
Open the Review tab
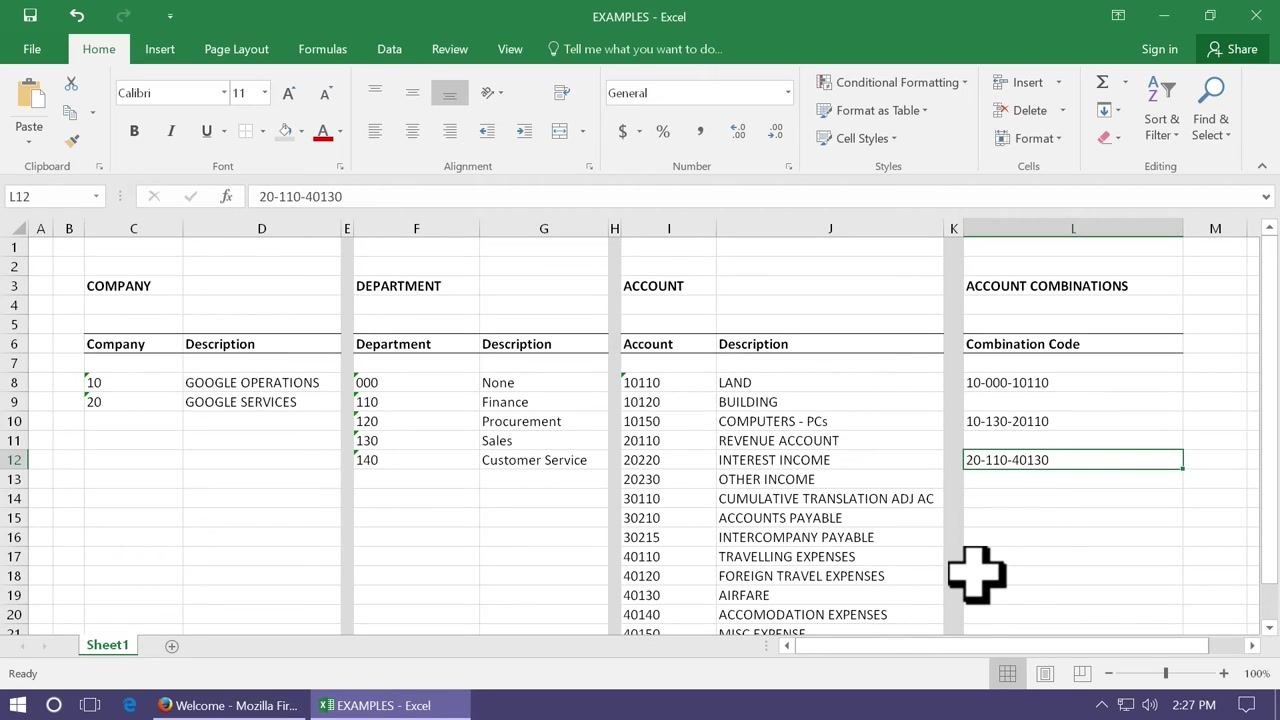tap(449, 49)
